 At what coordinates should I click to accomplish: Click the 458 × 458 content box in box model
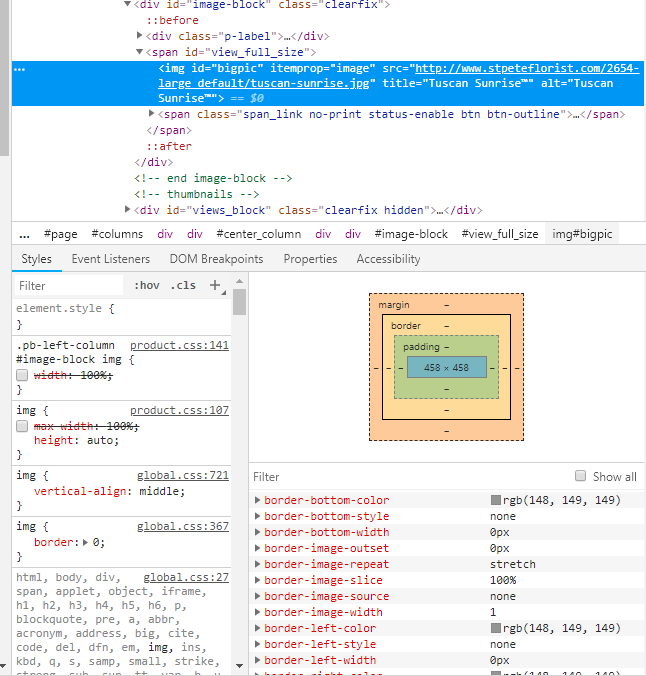[x=446, y=368]
